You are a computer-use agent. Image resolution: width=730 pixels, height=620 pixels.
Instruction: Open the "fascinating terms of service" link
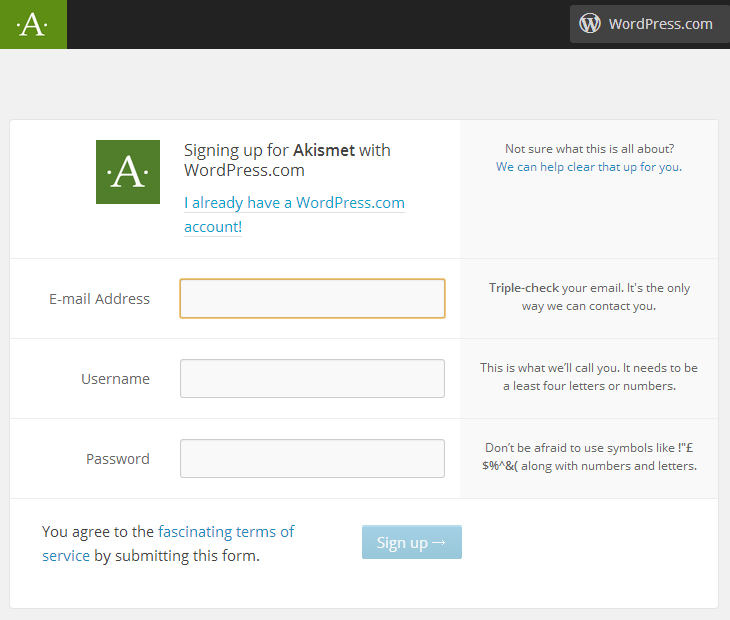(226, 532)
